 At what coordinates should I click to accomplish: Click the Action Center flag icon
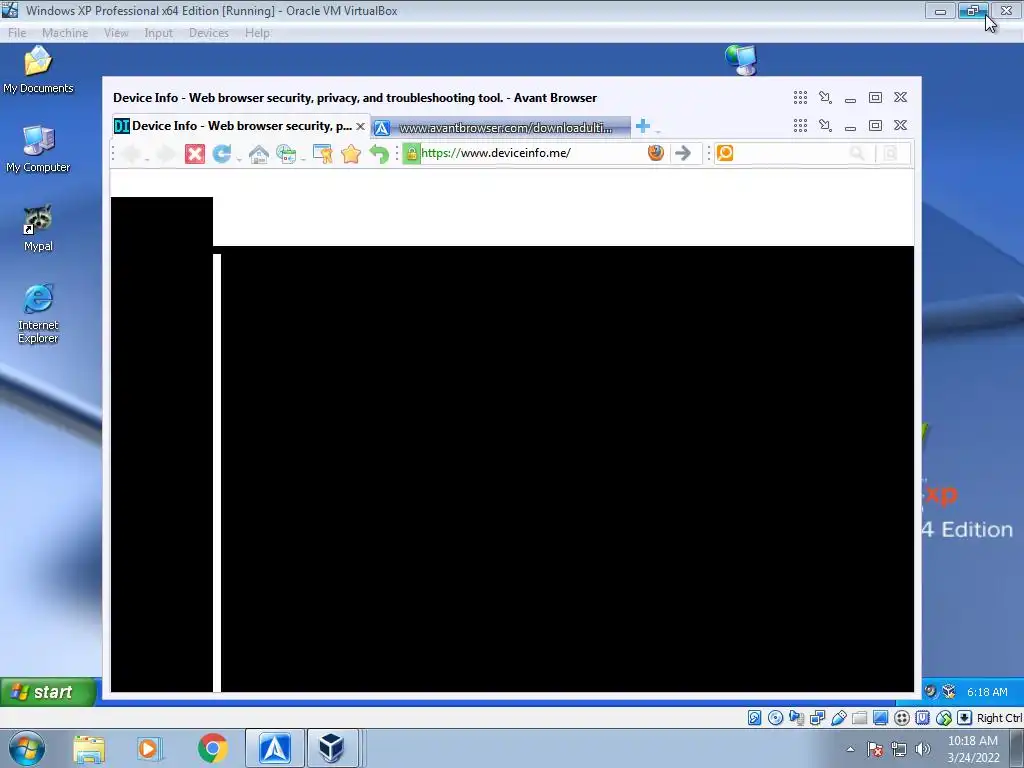[875, 749]
